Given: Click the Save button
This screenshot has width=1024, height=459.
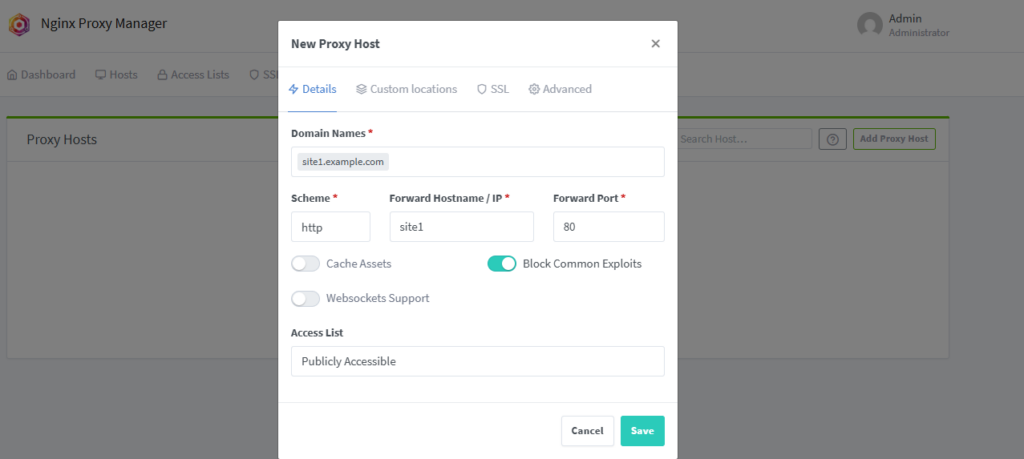Looking at the screenshot, I should (x=643, y=431).
